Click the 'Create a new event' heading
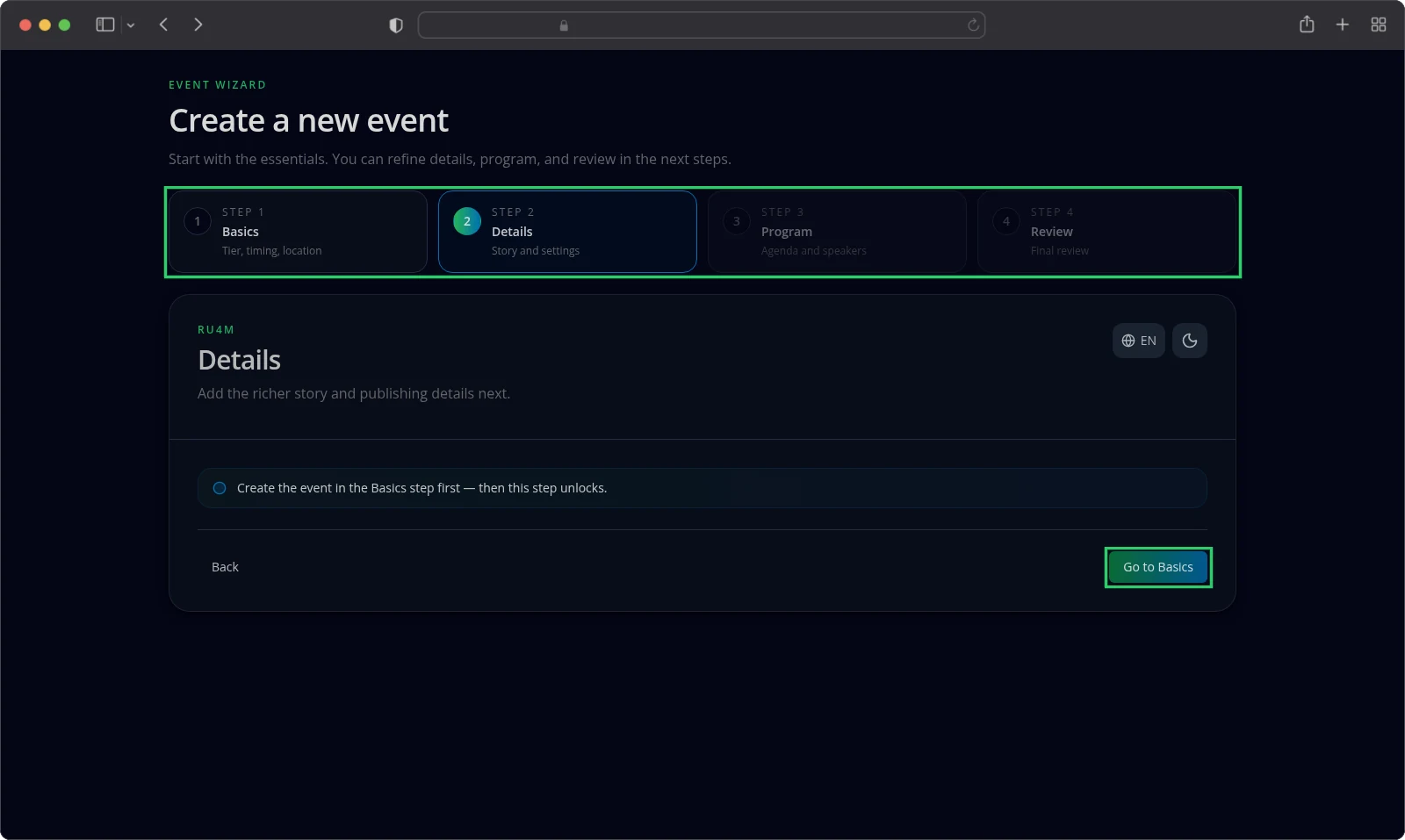The image size is (1405, 840). [x=308, y=120]
